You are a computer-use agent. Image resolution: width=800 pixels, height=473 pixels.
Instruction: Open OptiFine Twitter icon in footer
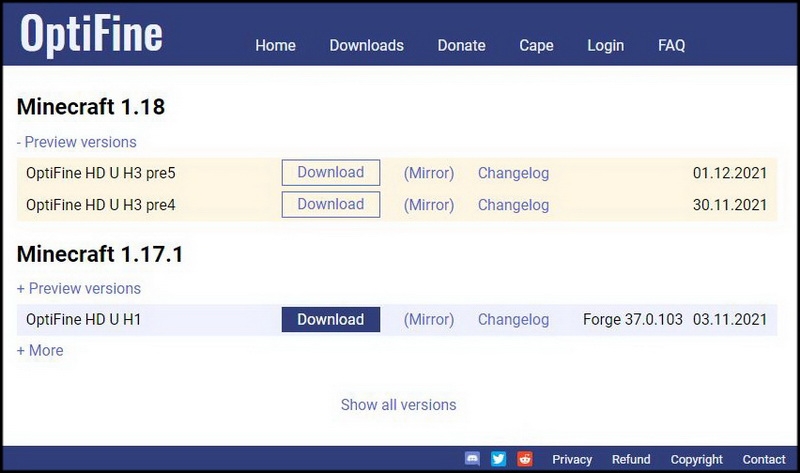pos(498,459)
